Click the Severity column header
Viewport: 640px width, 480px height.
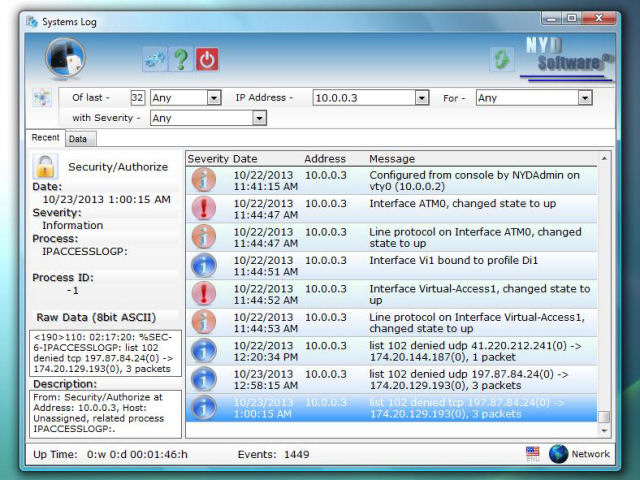(x=207, y=159)
